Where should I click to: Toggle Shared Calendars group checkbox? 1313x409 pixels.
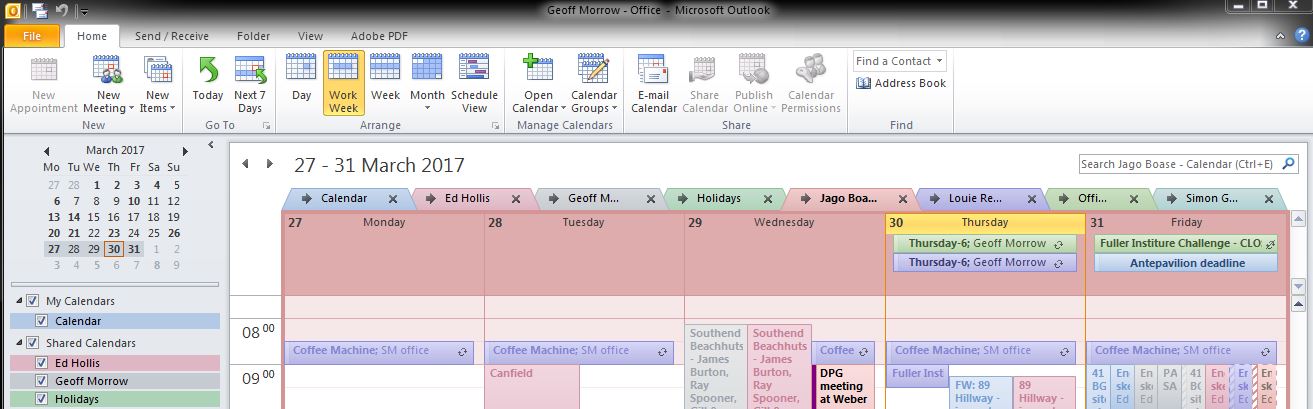point(33,343)
